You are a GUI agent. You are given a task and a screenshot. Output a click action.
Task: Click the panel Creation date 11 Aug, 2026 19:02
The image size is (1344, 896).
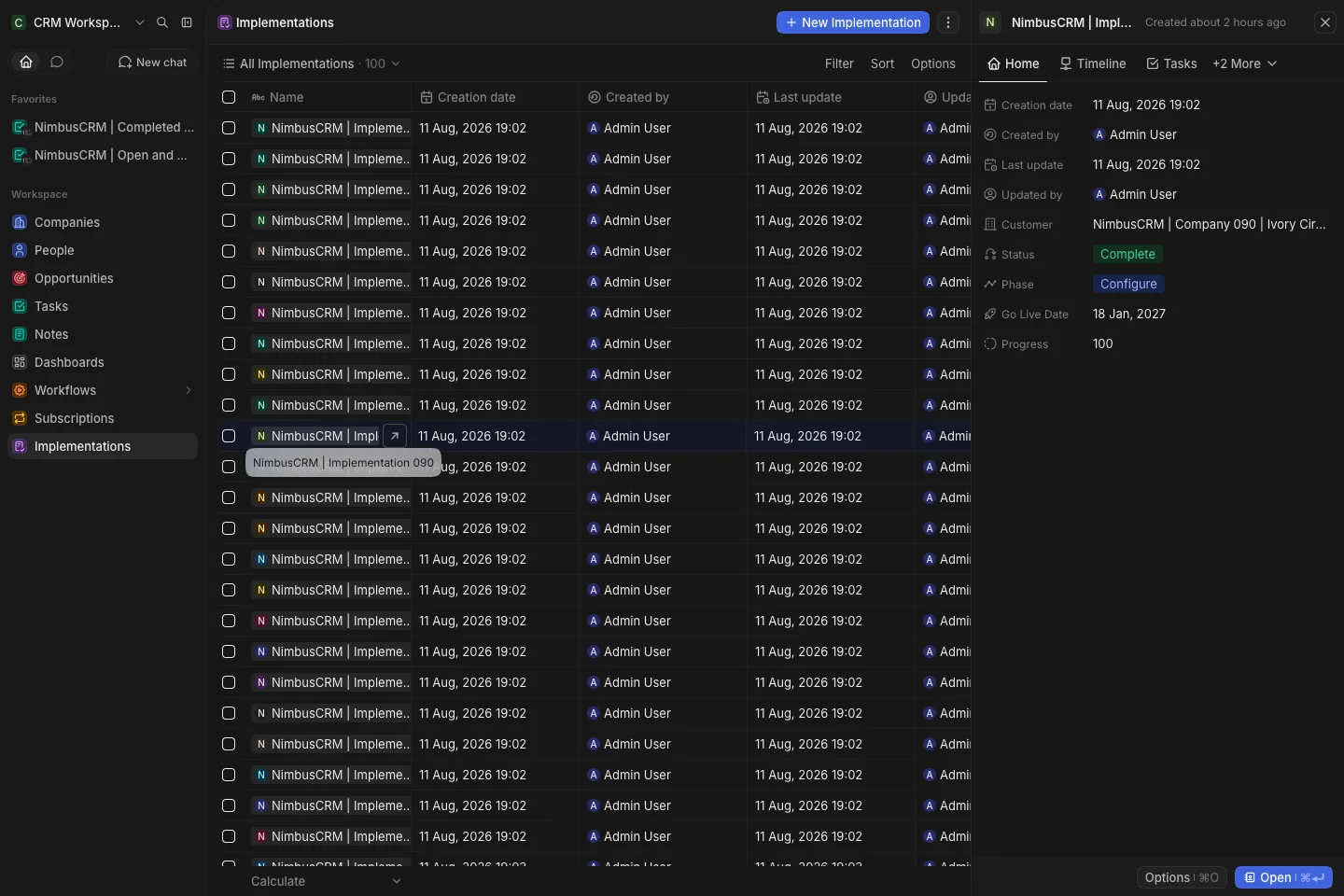coord(1146,105)
